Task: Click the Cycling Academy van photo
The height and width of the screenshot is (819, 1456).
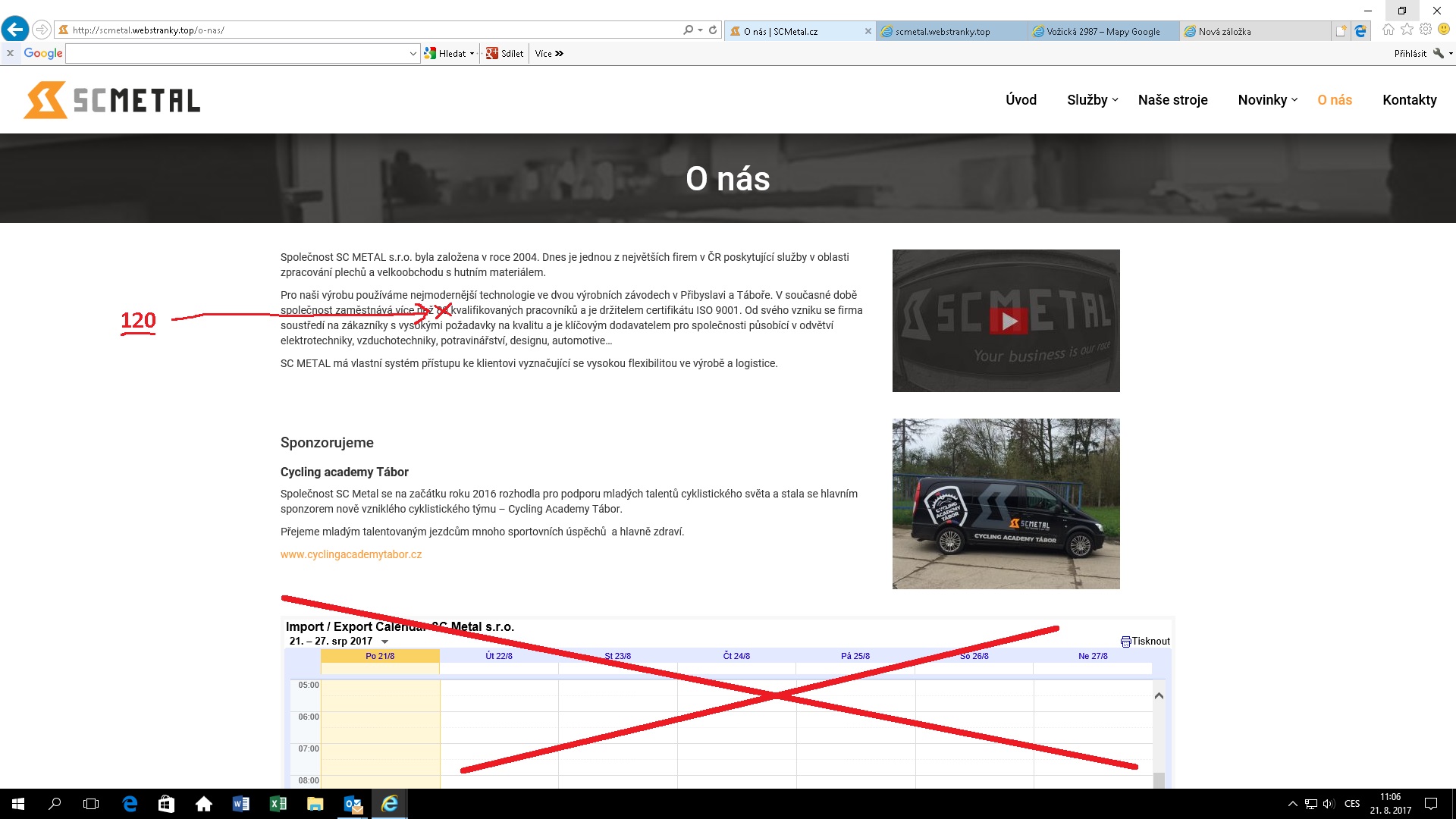Action: pos(1006,504)
